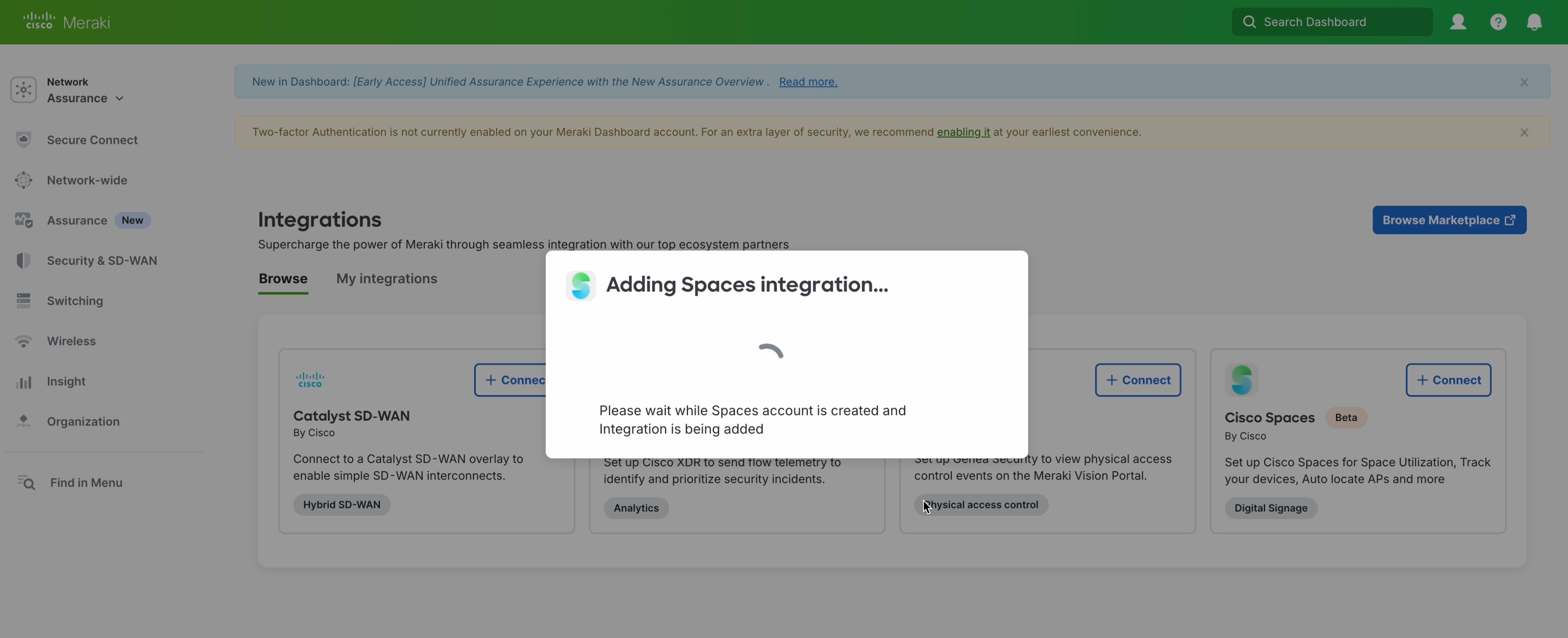
Task: Click the Switching stack icon
Action: pos(24,301)
